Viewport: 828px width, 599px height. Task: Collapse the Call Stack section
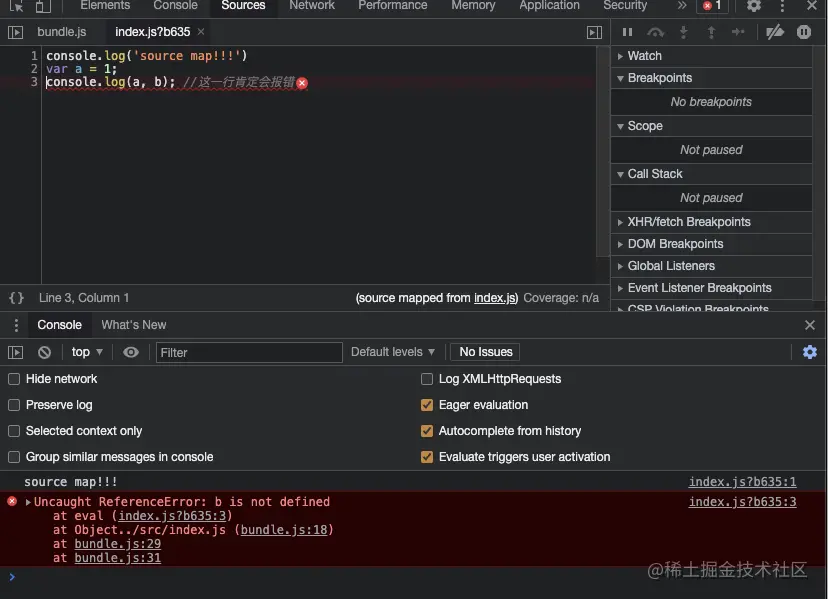click(711, 174)
